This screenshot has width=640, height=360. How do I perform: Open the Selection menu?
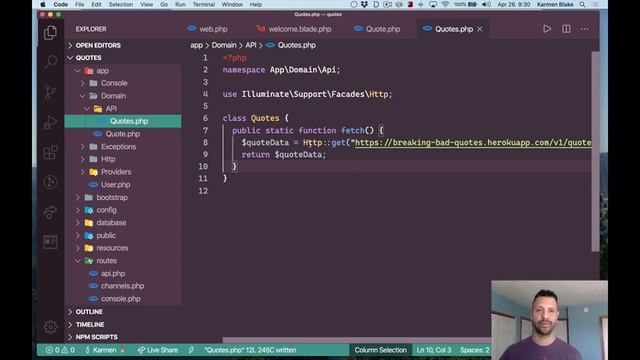[x=121, y=4]
